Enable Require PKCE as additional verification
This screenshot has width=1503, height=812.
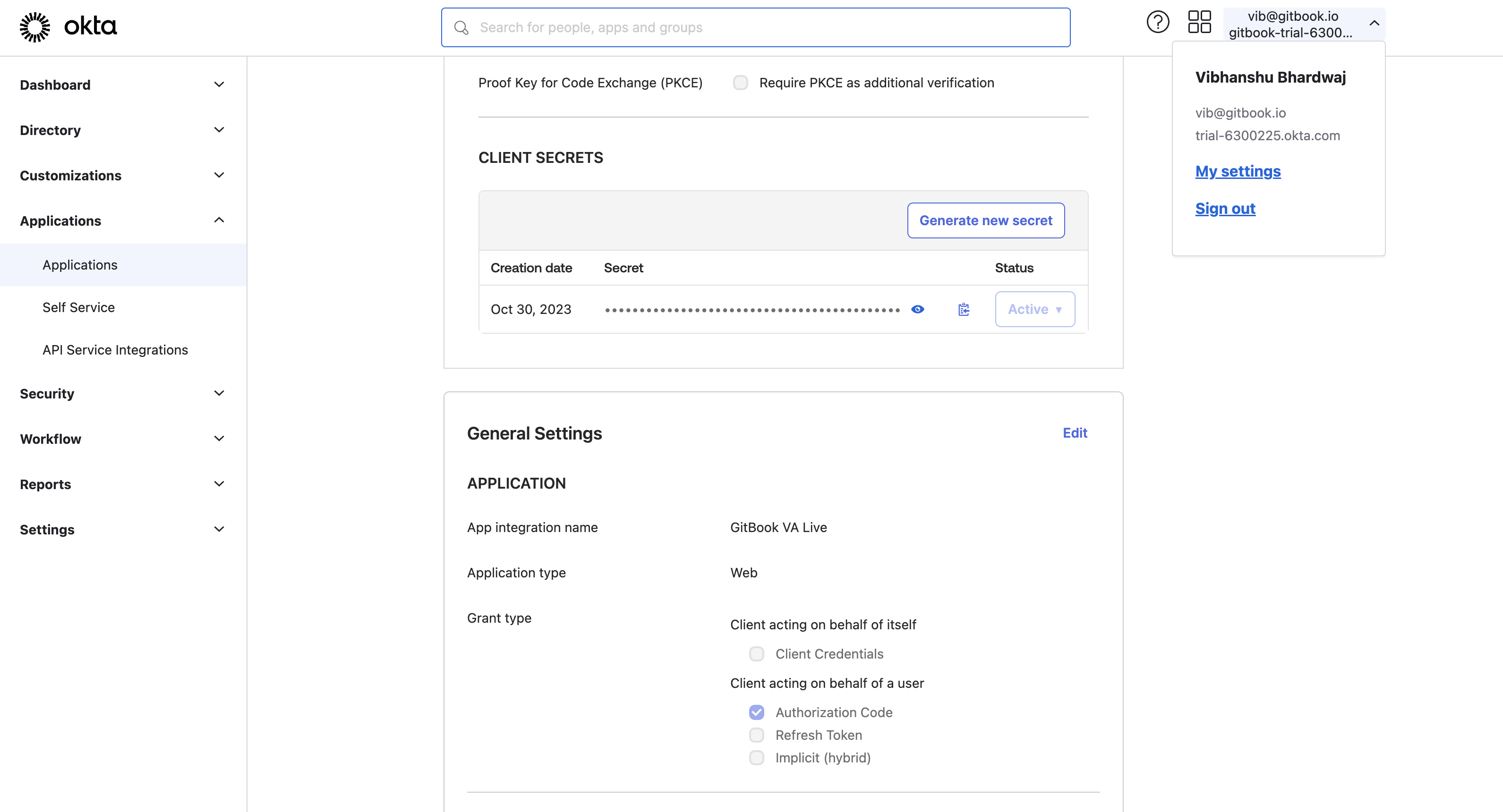[x=741, y=82]
